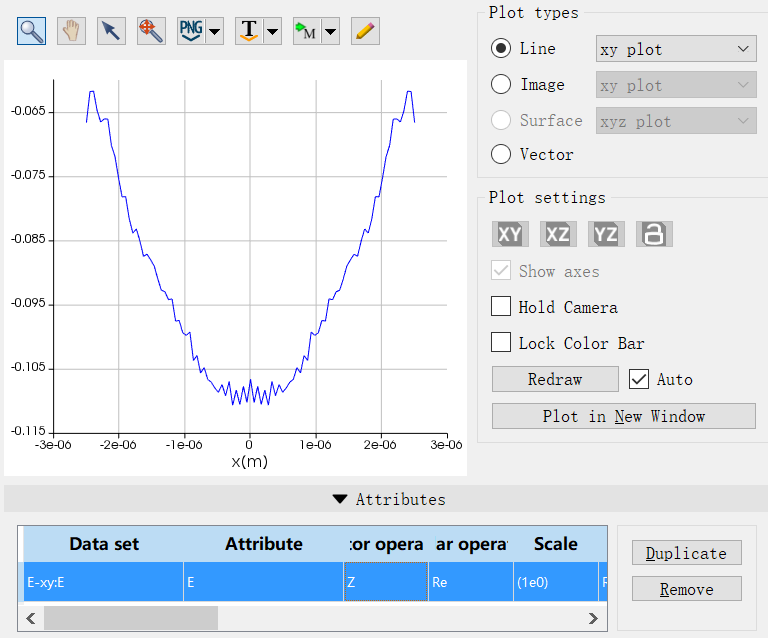Export the plot as PNG
This screenshot has height=638, width=768.
tap(191, 31)
